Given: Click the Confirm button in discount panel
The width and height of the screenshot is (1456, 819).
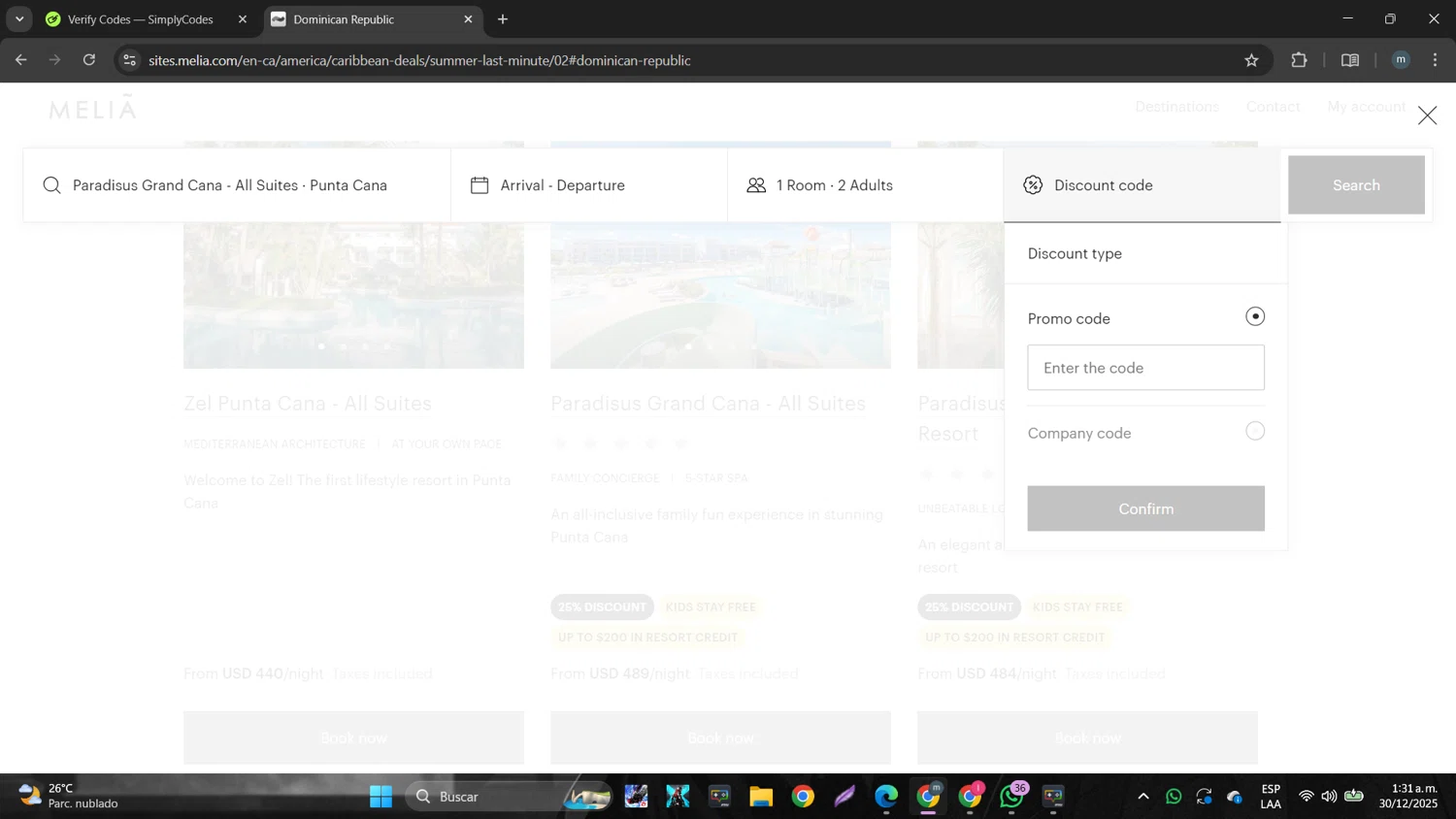Looking at the screenshot, I should (1145, 508).
